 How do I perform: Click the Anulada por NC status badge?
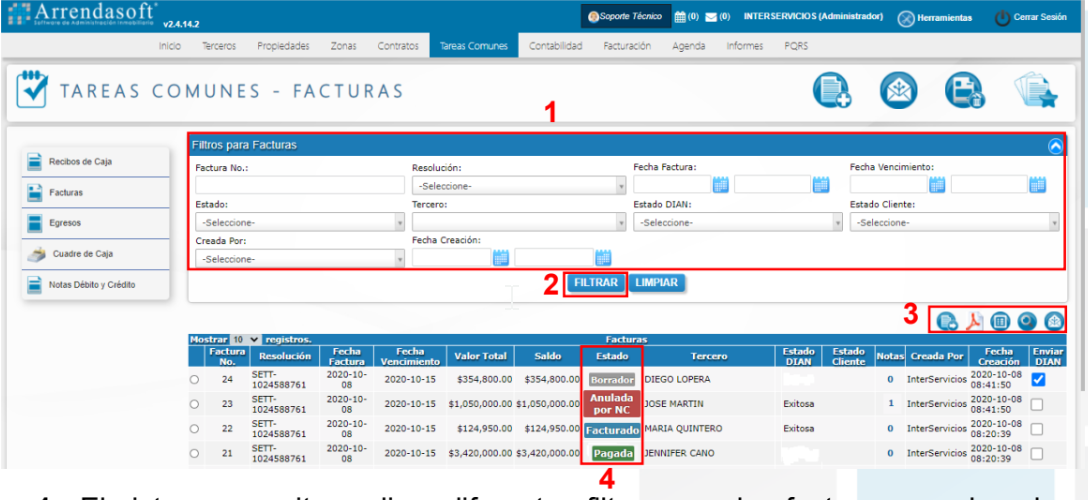click(612, 404)
